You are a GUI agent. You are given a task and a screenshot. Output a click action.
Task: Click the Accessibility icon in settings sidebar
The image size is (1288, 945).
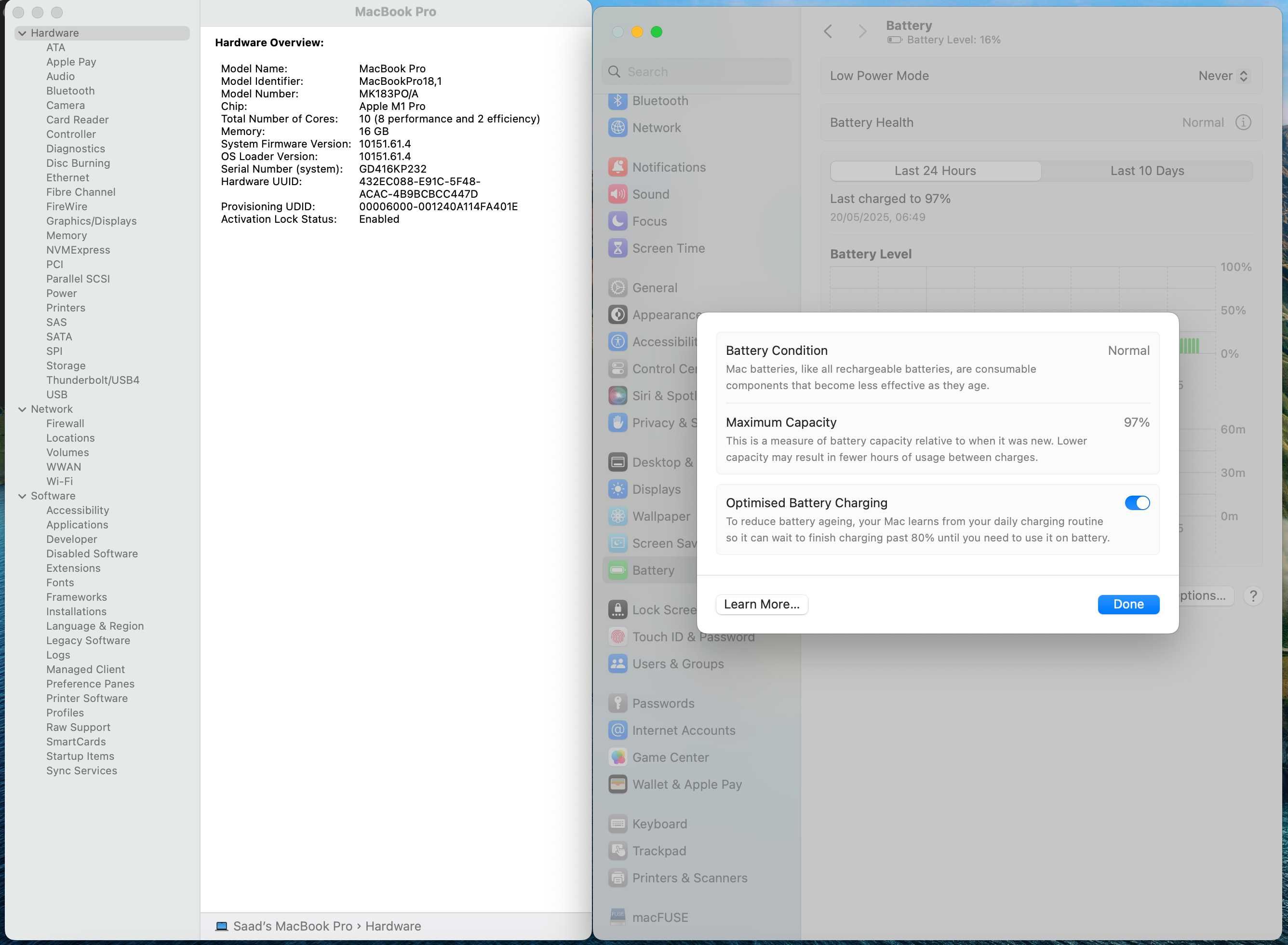617,341
